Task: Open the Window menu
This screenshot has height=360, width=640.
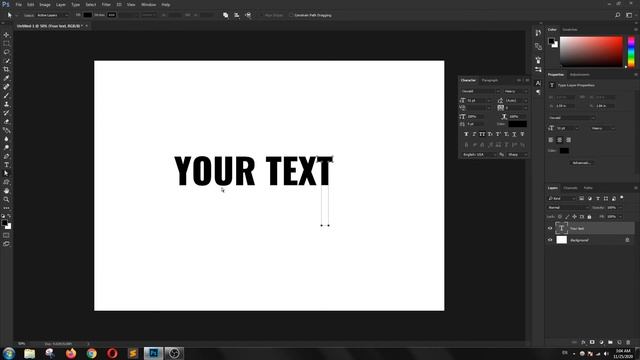Action: (148, 4)
